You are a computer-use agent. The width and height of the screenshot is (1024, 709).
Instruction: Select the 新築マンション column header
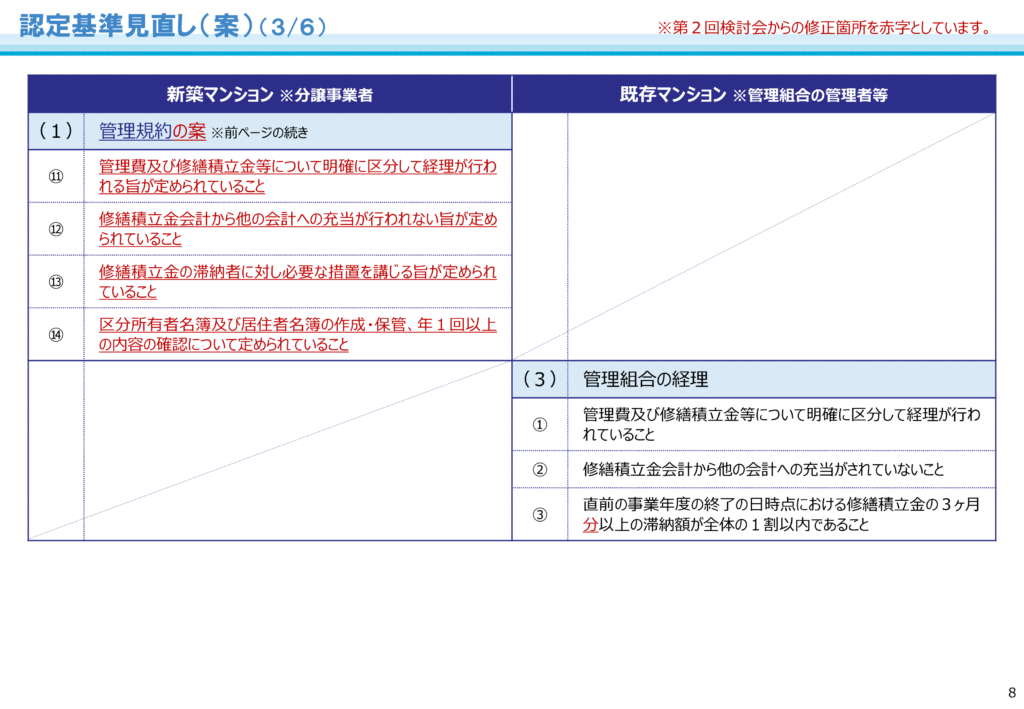[x=269, y=95]
